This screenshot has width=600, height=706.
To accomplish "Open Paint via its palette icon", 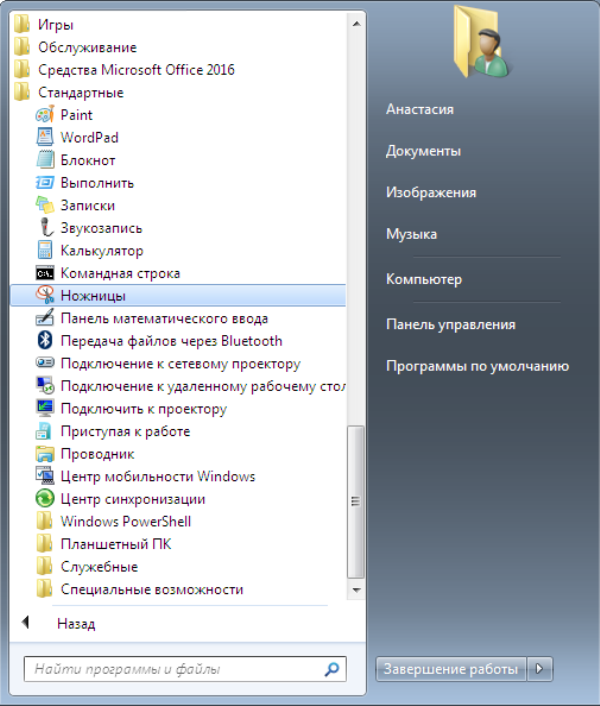I will click(x=45, y=115).
